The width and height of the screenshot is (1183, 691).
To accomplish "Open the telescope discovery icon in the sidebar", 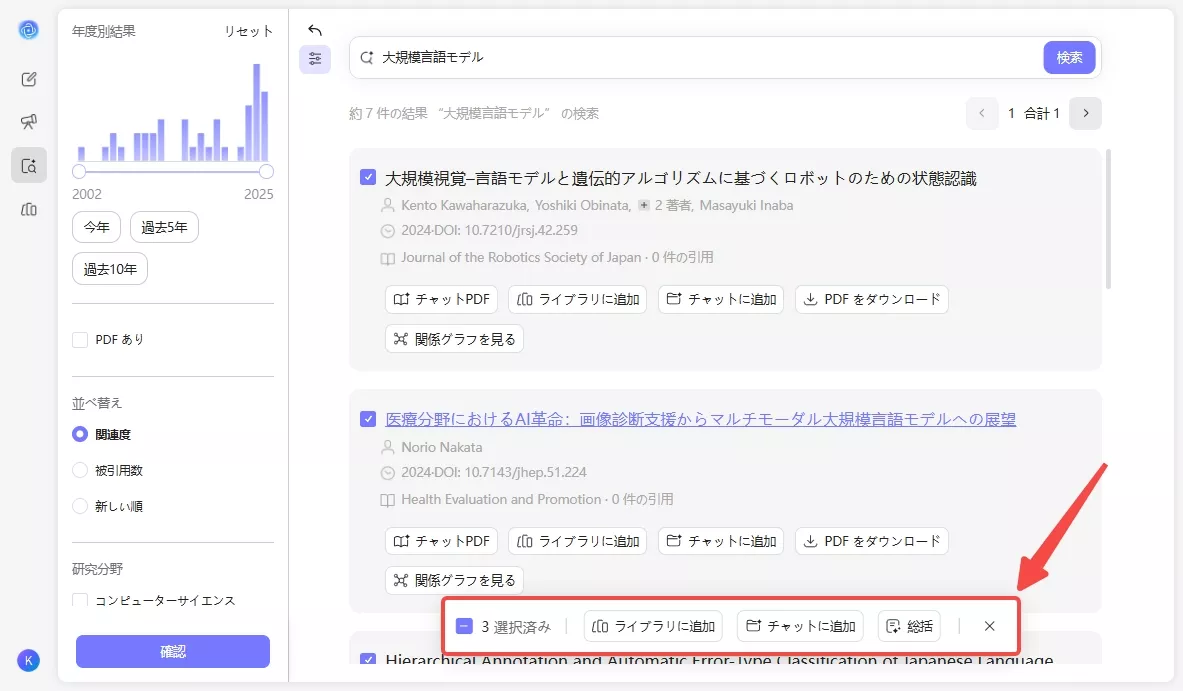I will (x=29, y=122).
